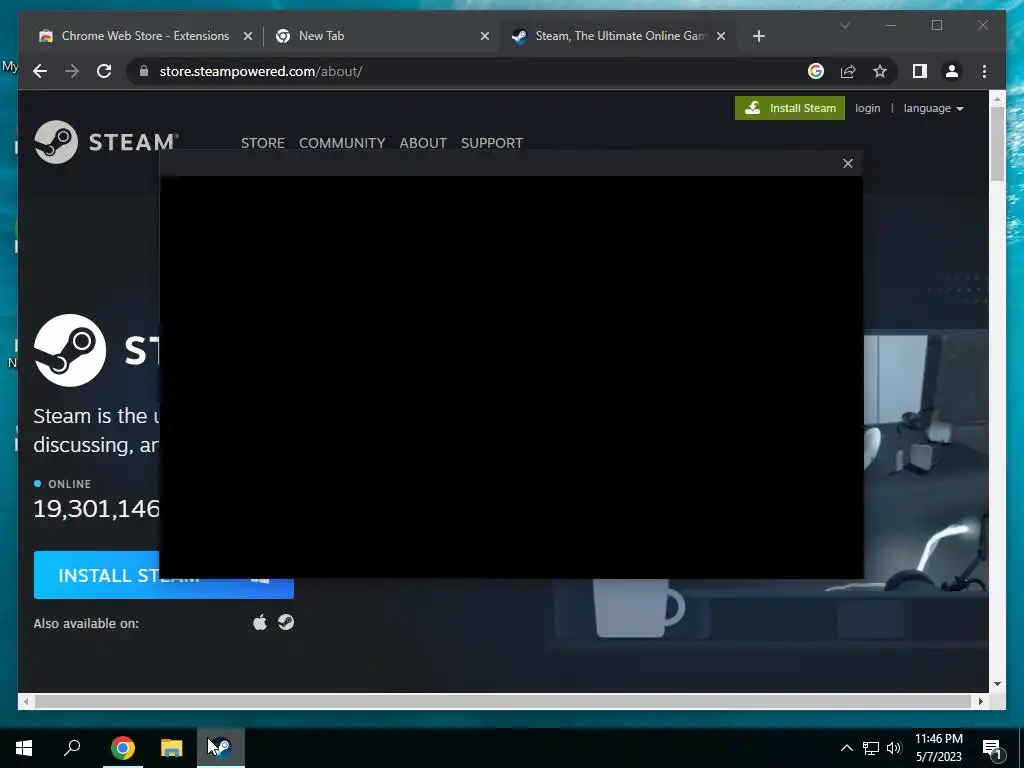Open the SUPPORT menu item
This screenshot has width=1024, height=768.
point(492,143)
